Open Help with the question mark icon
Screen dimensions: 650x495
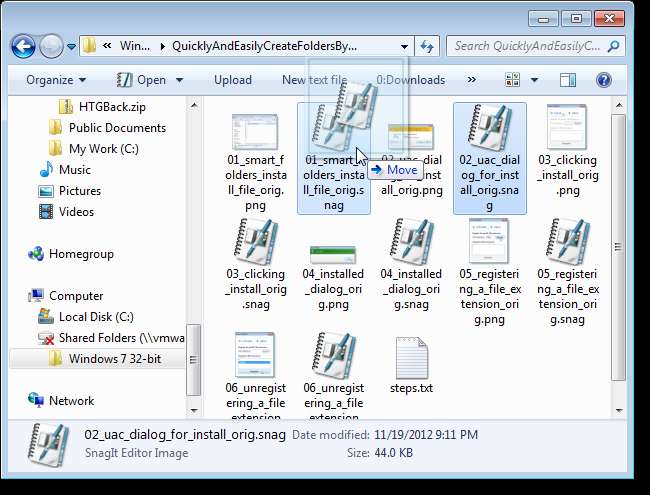[604, 80]
